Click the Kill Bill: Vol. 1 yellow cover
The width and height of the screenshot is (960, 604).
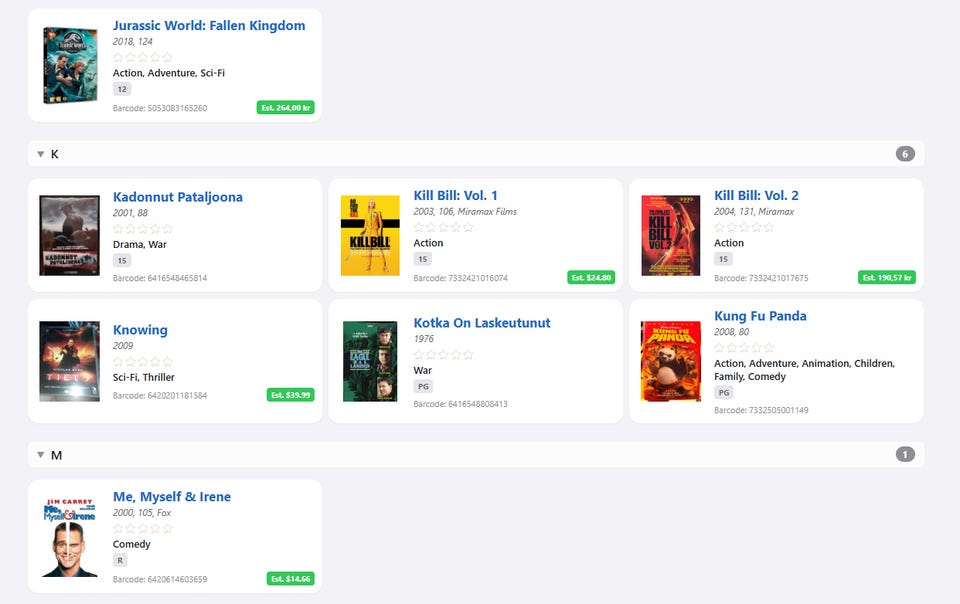pos(370,236)
